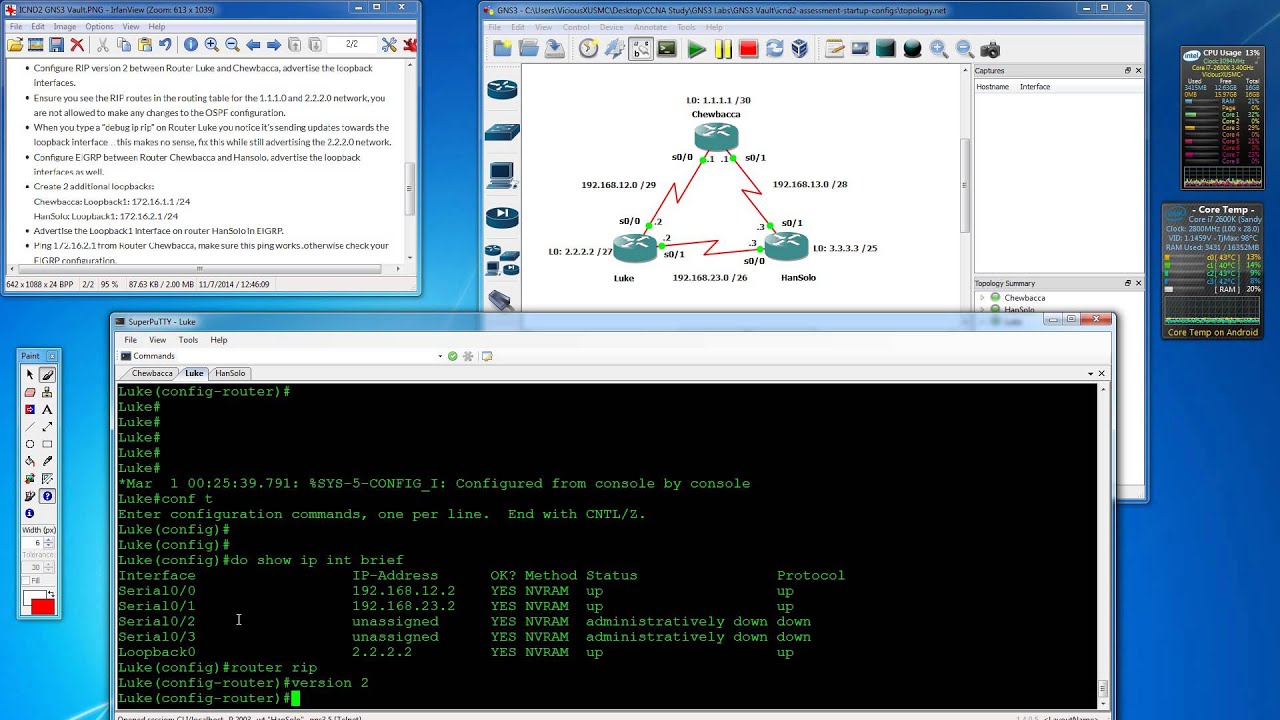This screenshot has height=720, width=1280.
Task: Select the router device category in GNS3's sidebar
Action: [x=502, y=90]
